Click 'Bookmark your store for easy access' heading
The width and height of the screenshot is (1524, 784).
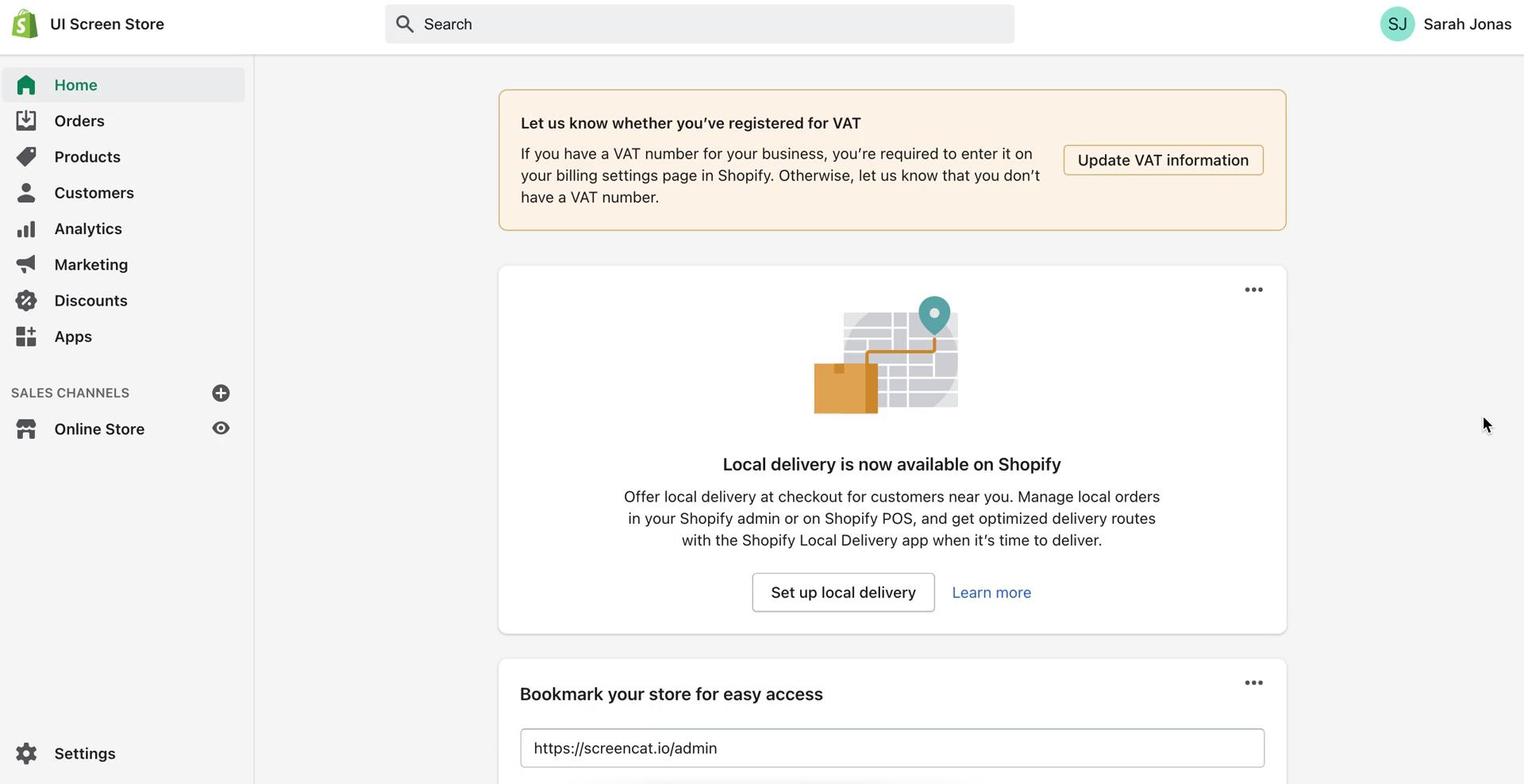(x=671, y=694)
